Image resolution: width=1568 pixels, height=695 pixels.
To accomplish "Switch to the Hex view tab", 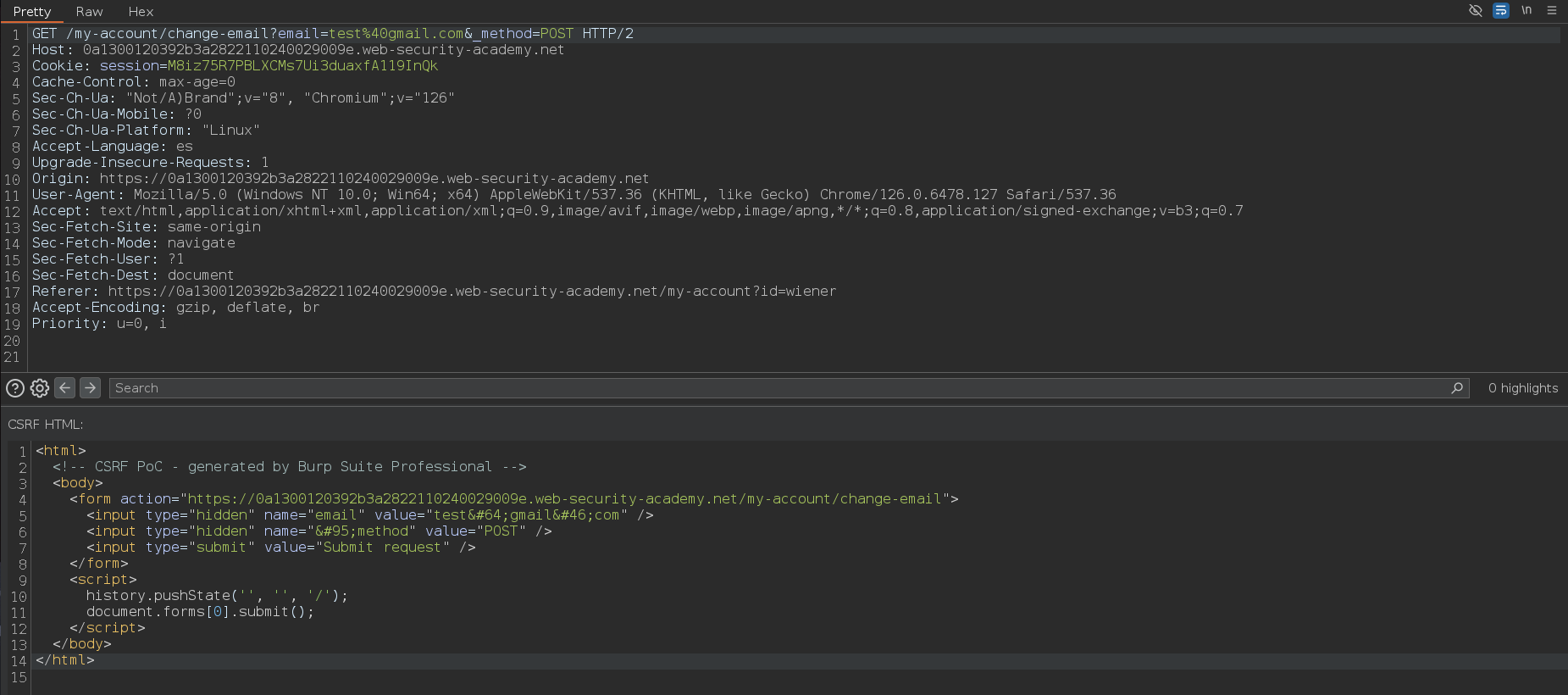I will coord(141,12).
